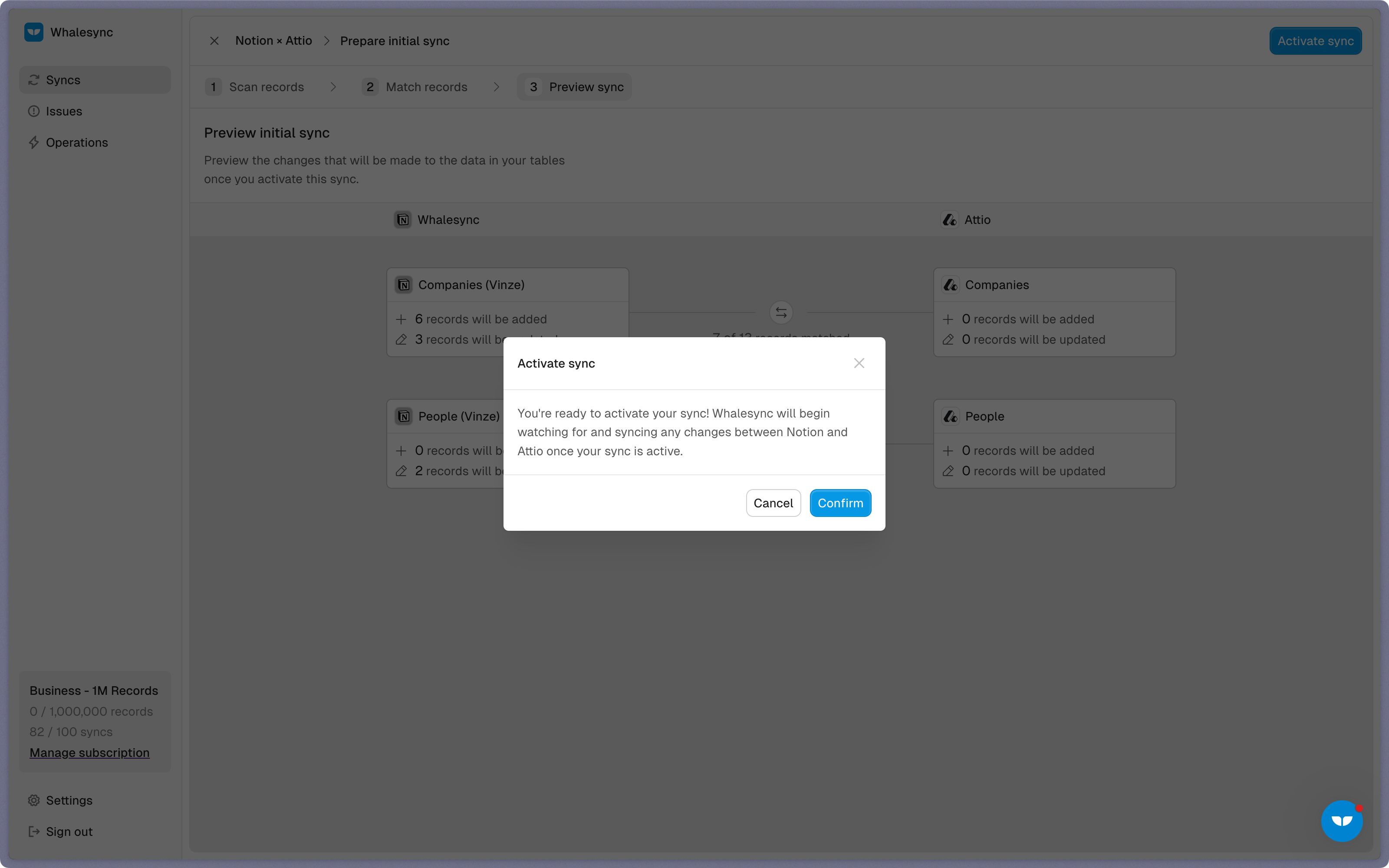The width and height of the screenshot is (1389, 868).
Task: Click plus icon for 6 records added
Action: click(x=401, y=319)
